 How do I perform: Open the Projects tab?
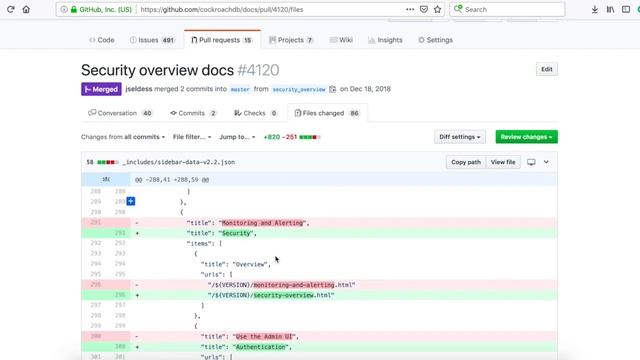pyautogui.click(x=291, y=40)
